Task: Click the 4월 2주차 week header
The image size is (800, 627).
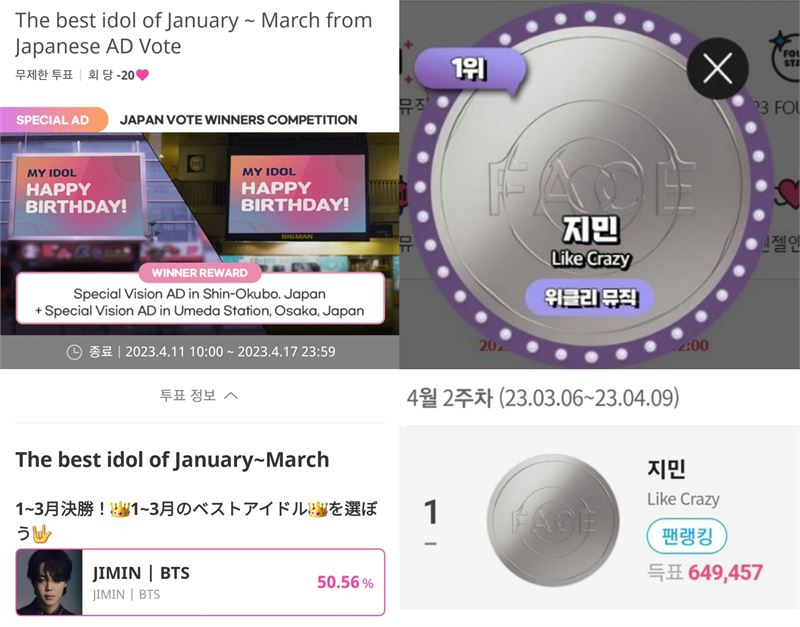Action: 543,398
